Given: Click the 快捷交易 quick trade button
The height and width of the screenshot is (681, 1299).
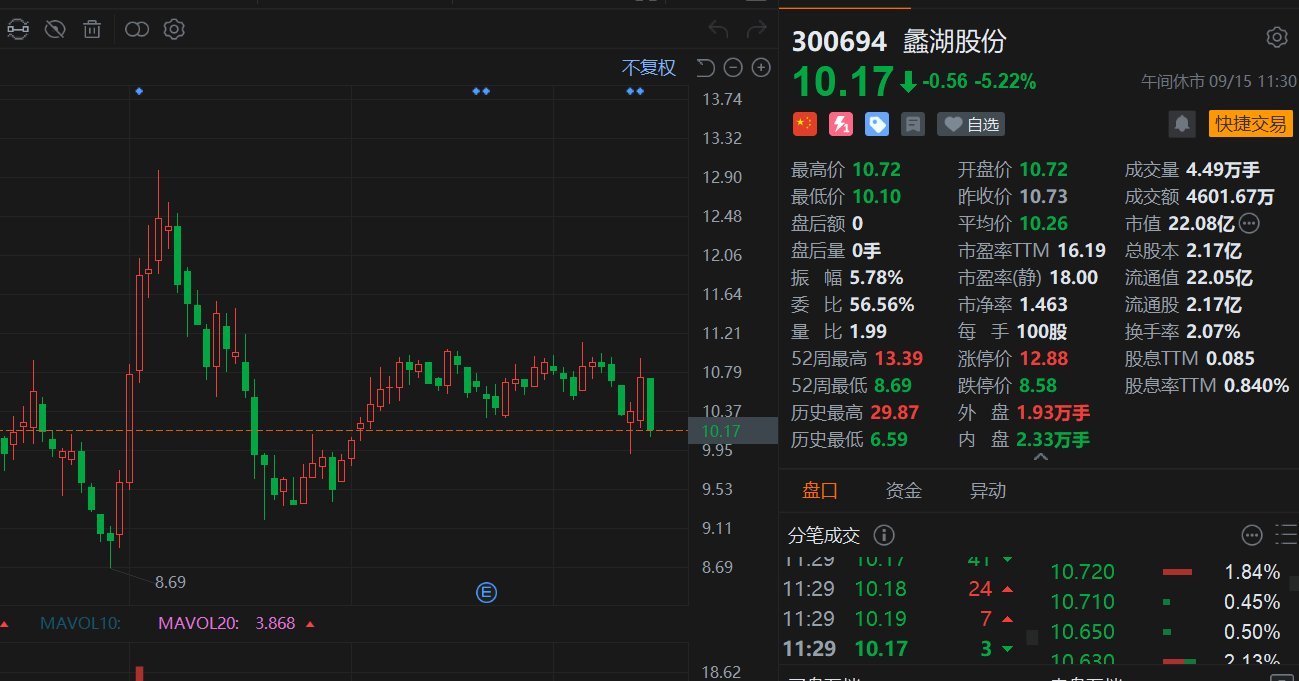Looking at the screenshot, I should pyautogui.click(x=1250, y=124).
